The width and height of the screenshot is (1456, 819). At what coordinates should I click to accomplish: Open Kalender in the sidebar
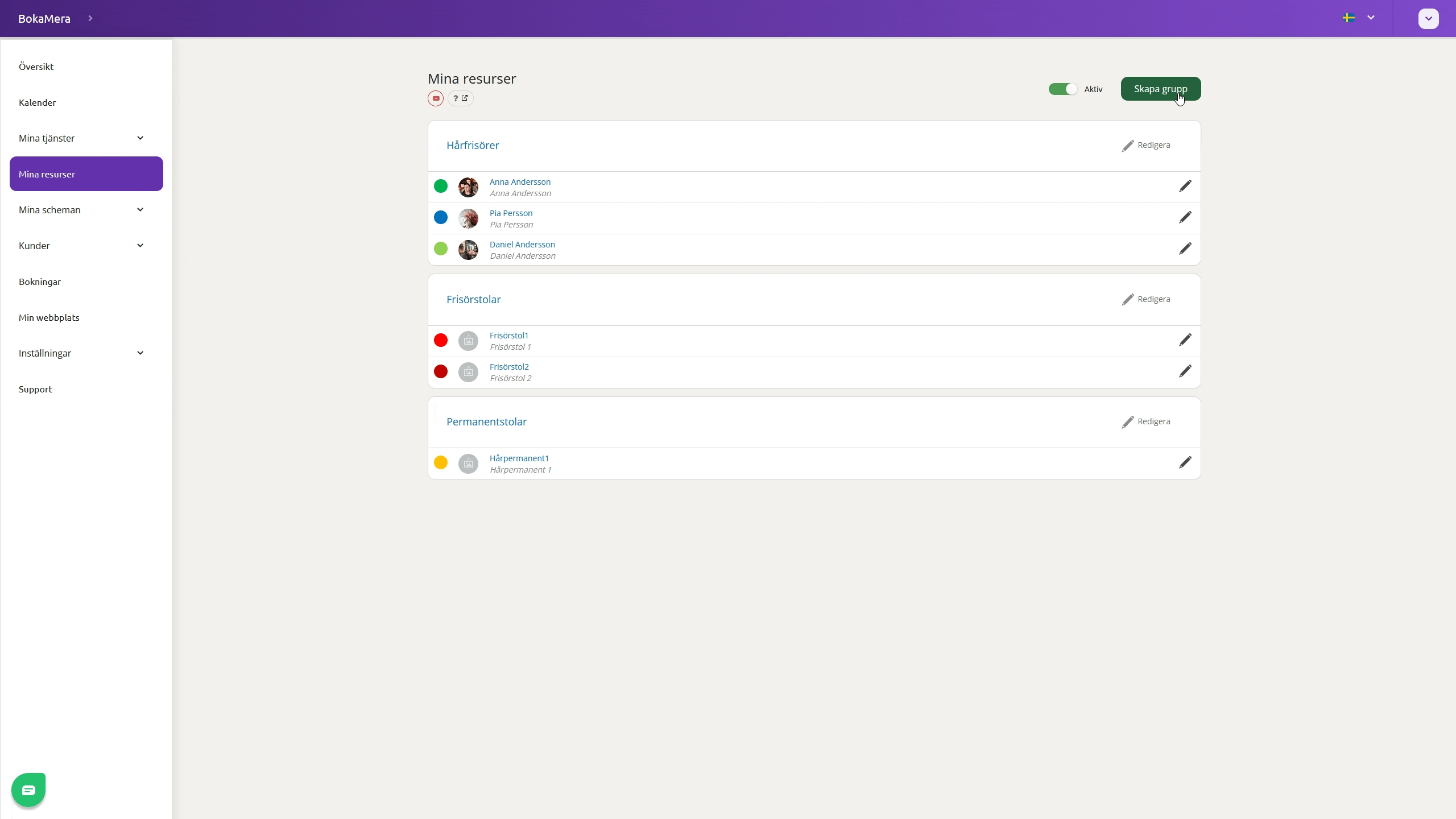pyautogui.click(x=38, y=102)
